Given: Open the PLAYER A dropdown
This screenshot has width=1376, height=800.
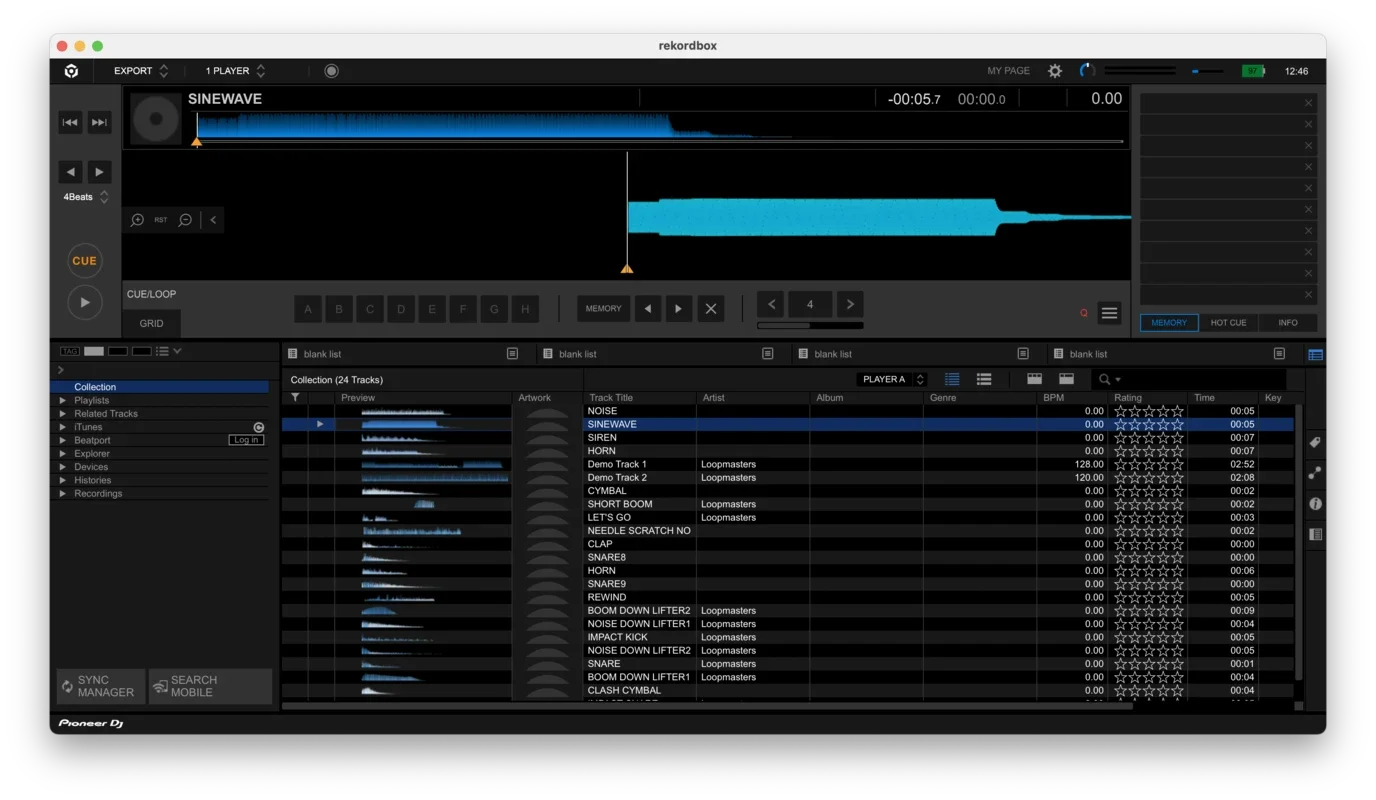Looking at the screenshot, I should [x=892, y=379].
